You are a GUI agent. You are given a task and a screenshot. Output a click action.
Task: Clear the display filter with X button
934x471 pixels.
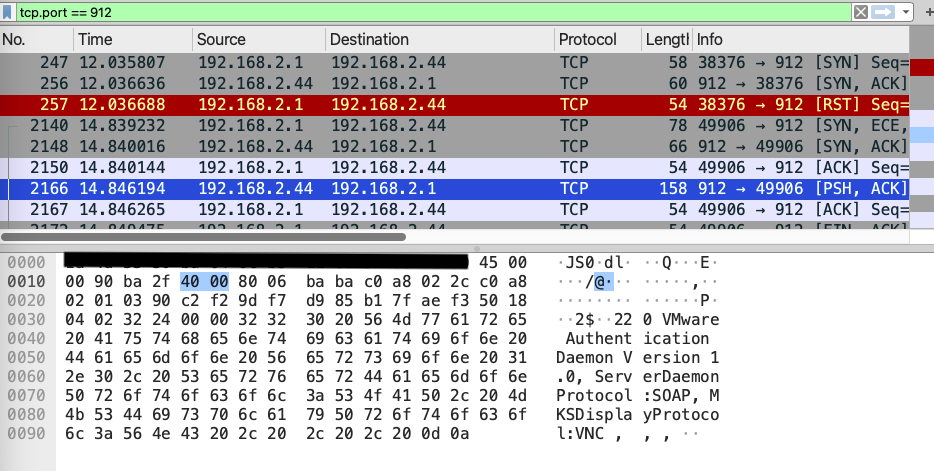click(x=860, y=12)
